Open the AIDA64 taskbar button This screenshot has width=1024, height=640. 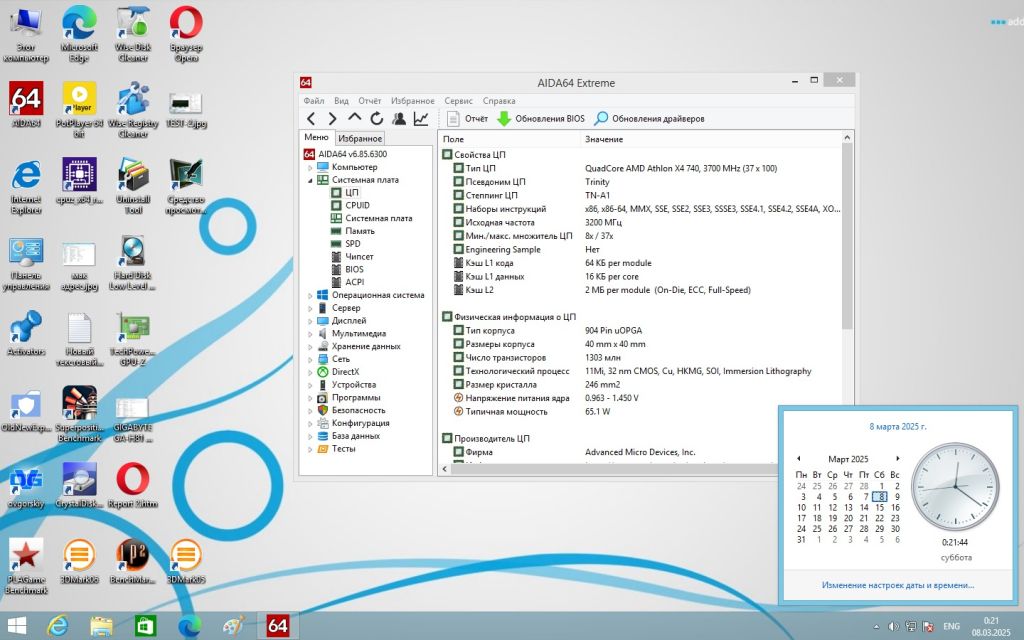(278, 626)
